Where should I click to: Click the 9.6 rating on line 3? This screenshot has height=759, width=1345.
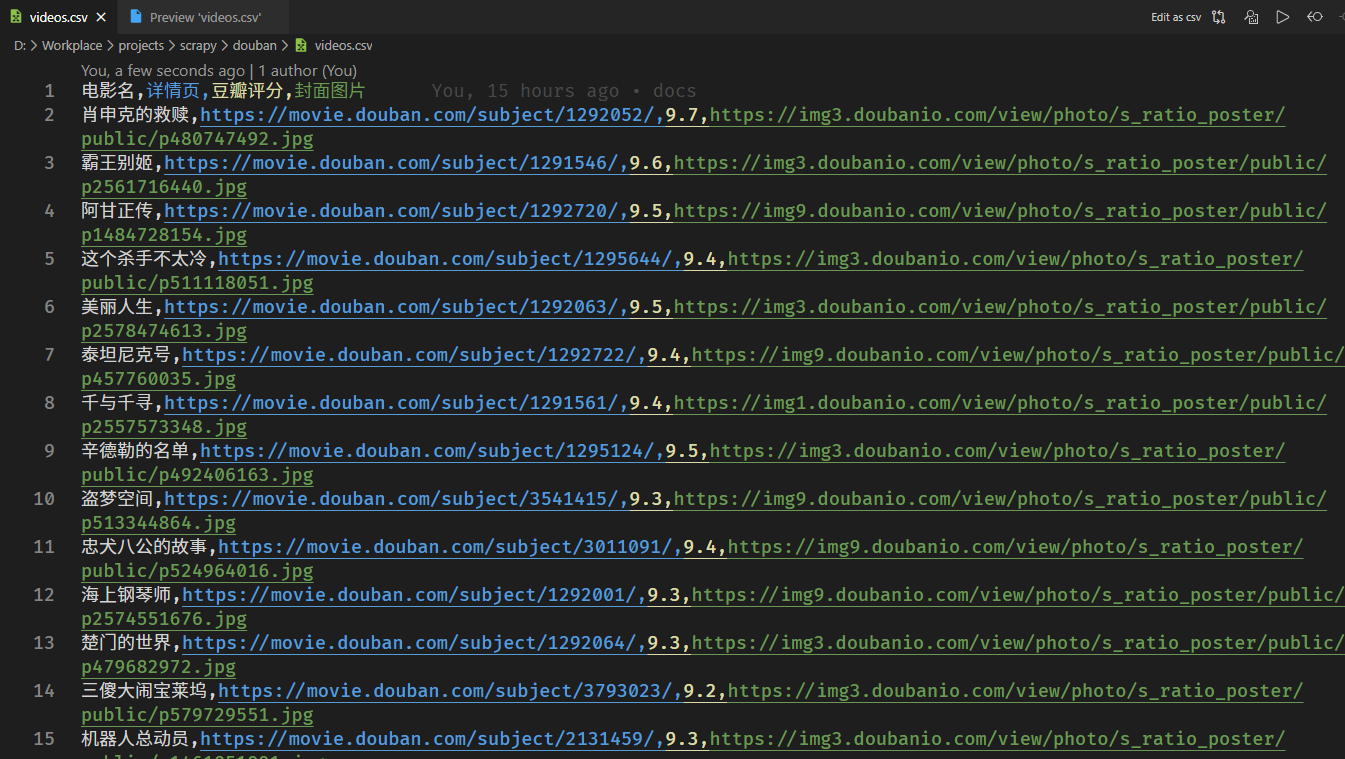(x=646, y=163)
